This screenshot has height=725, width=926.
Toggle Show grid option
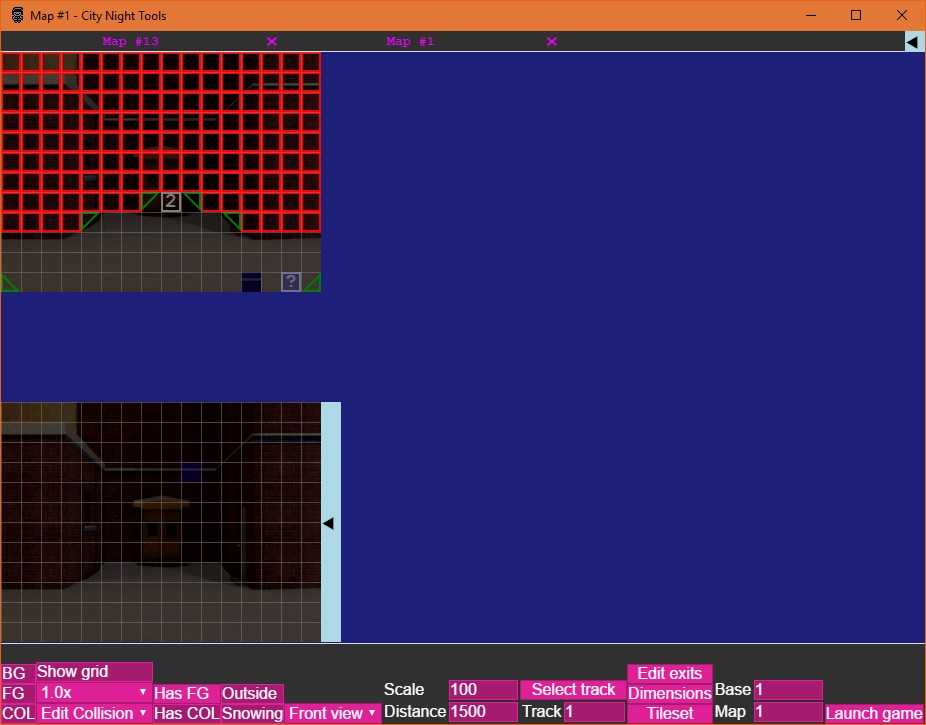94,672
